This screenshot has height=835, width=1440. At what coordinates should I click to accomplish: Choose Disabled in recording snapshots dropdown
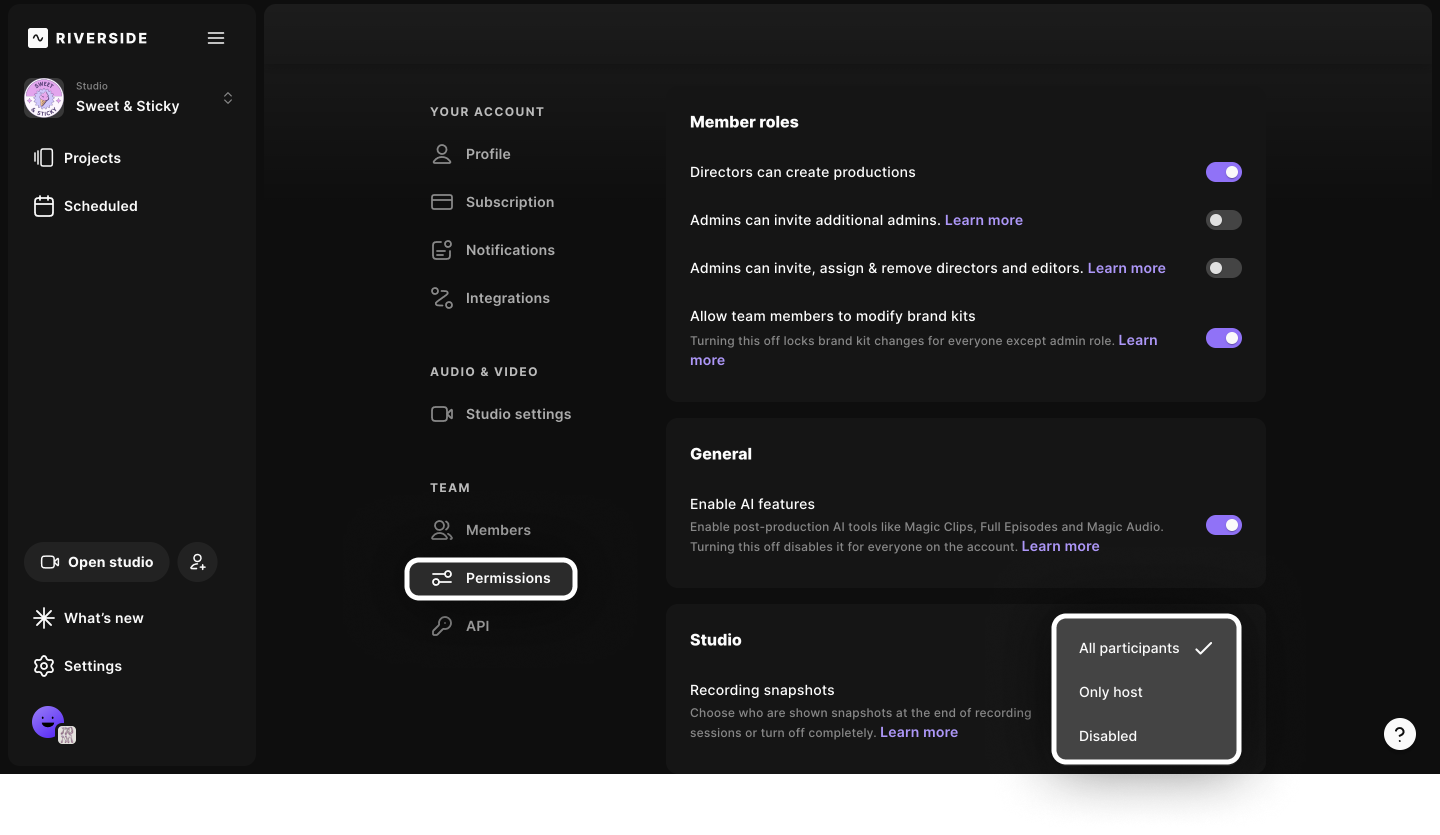coord(1107,736)
